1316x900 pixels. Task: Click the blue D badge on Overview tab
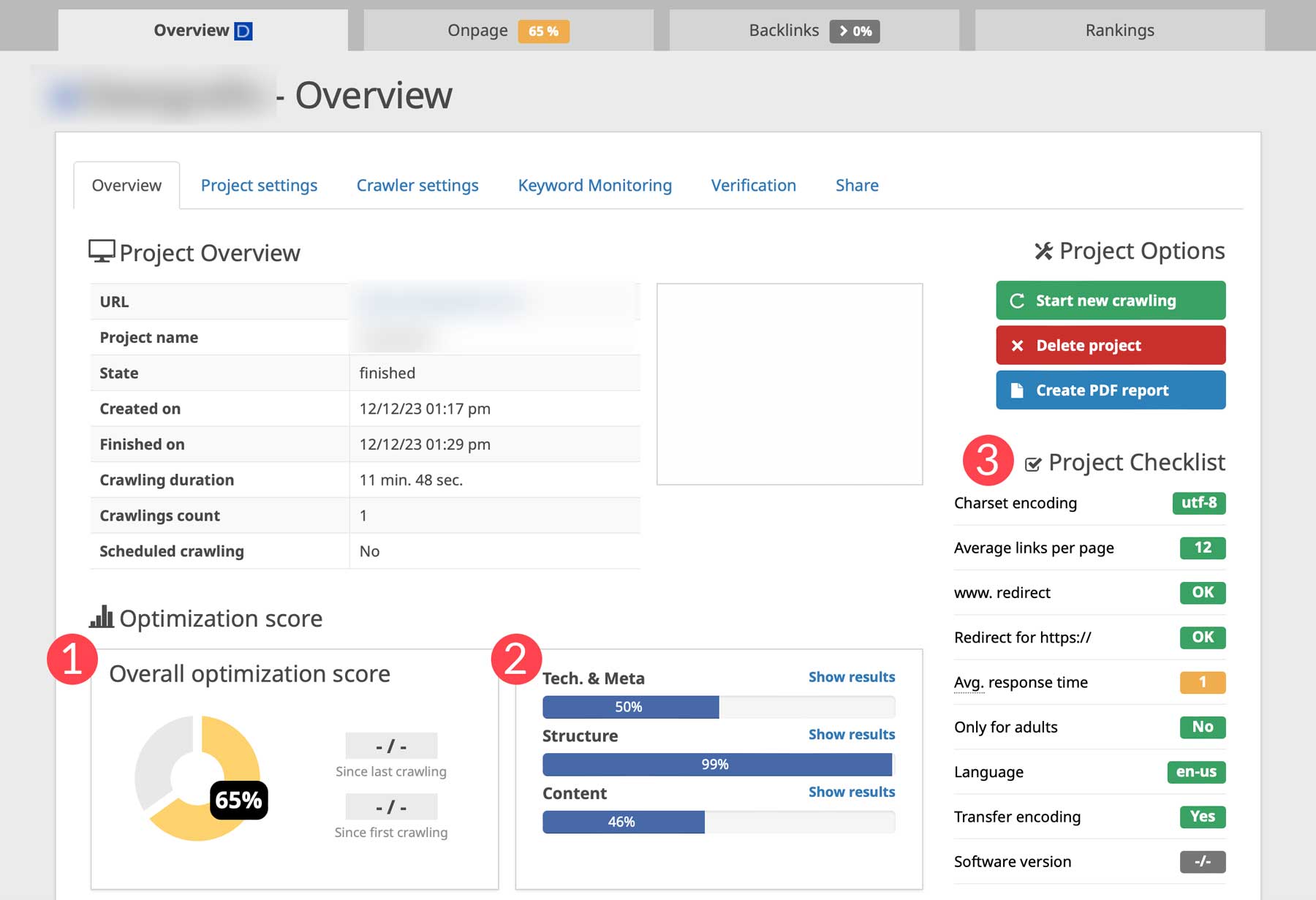click(243, 31)
